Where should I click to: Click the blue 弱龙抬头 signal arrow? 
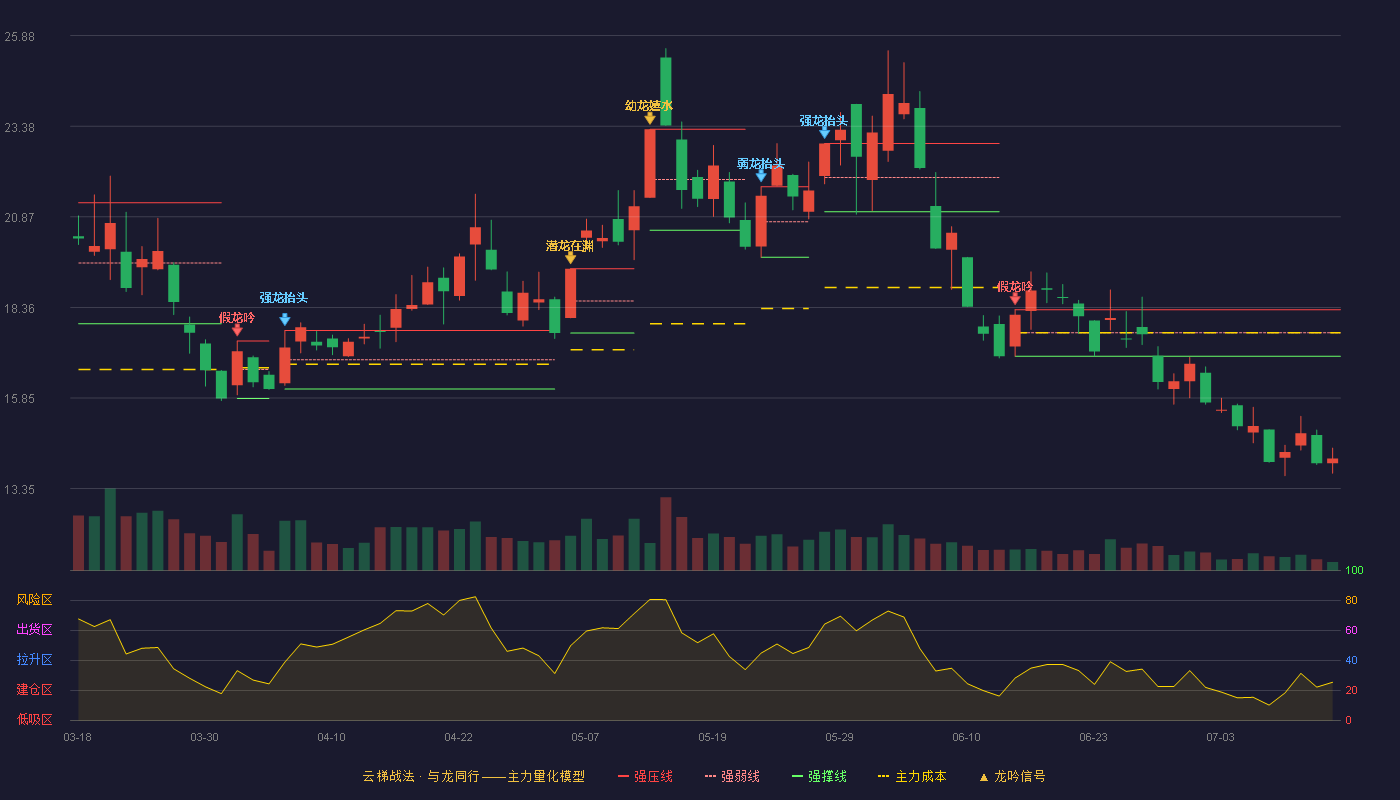coord(761,176)
